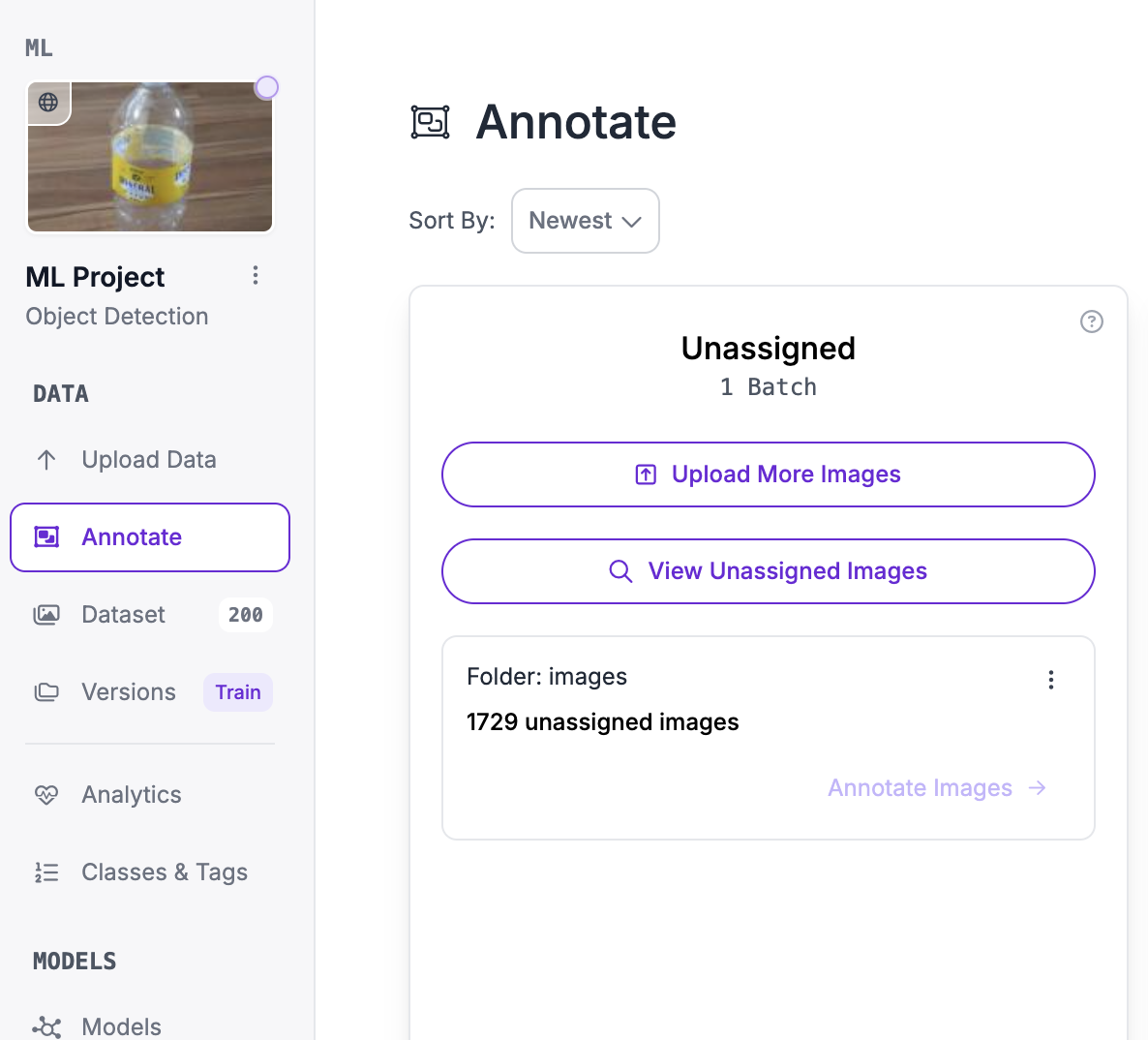Viewport: 1148px width, 1040px height.
Task: Open the images folder three-dot menu
Action: (1050, 680)
